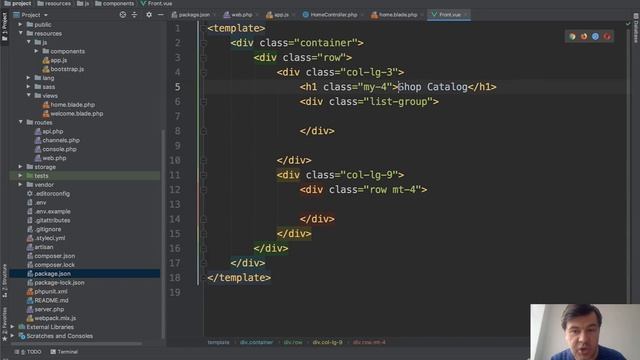This screenshot has height=360, width=640.
Task: Collapse all via the Project panel toolbar icon
Action: coord(134,15)
